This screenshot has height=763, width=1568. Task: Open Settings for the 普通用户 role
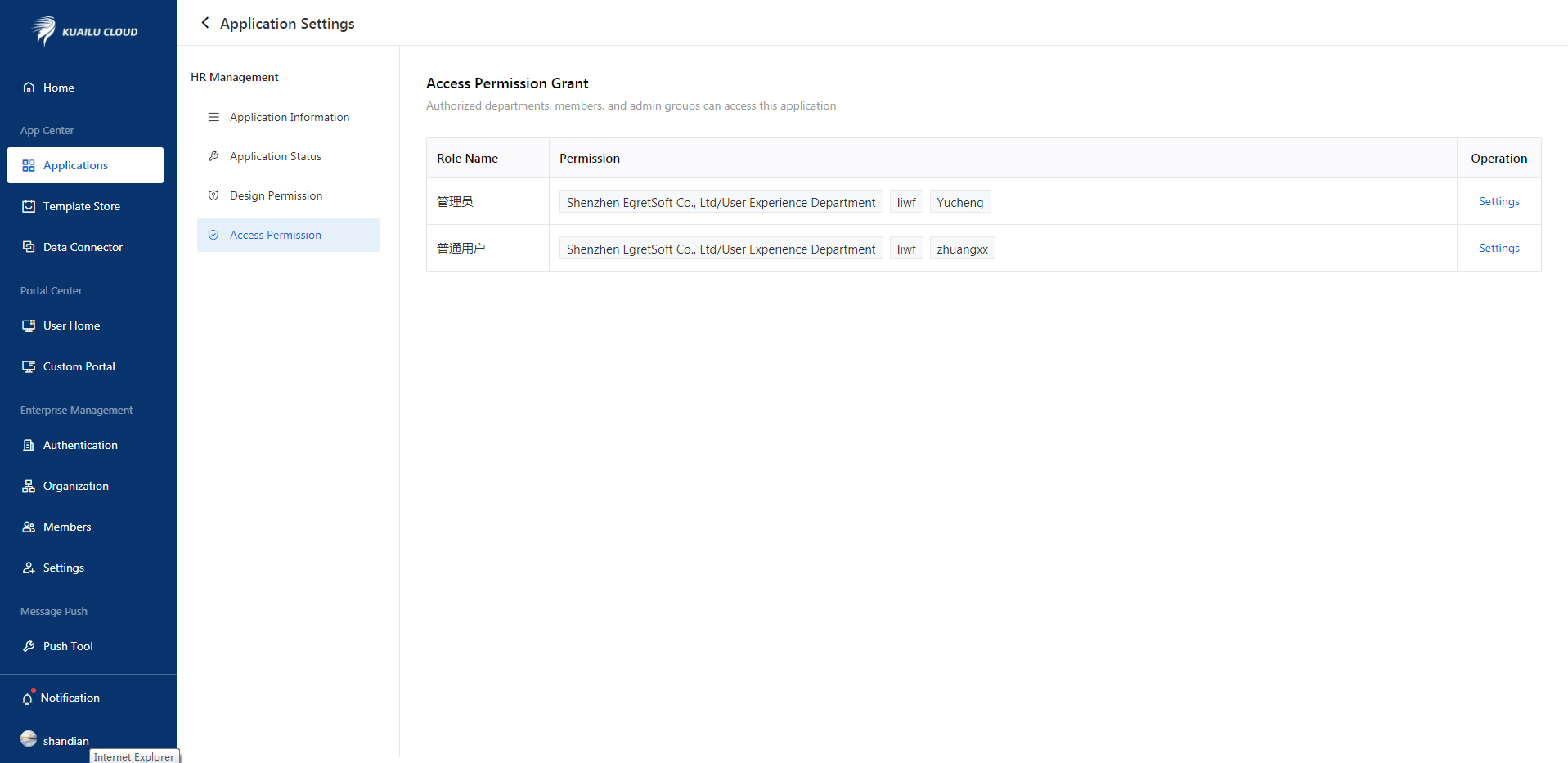click(x=1498, y=248)
